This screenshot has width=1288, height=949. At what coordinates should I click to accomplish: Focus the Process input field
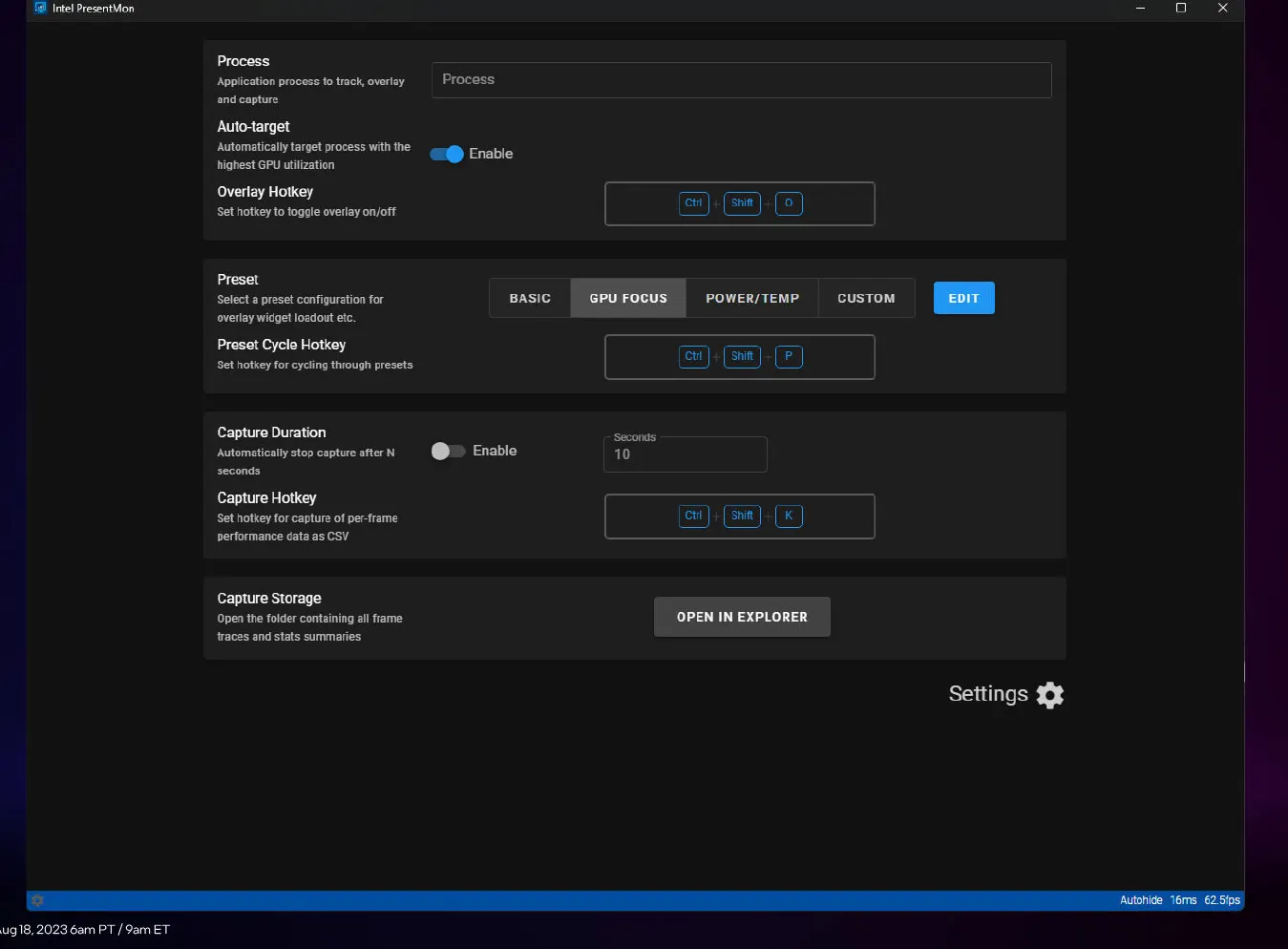point(741,80)
